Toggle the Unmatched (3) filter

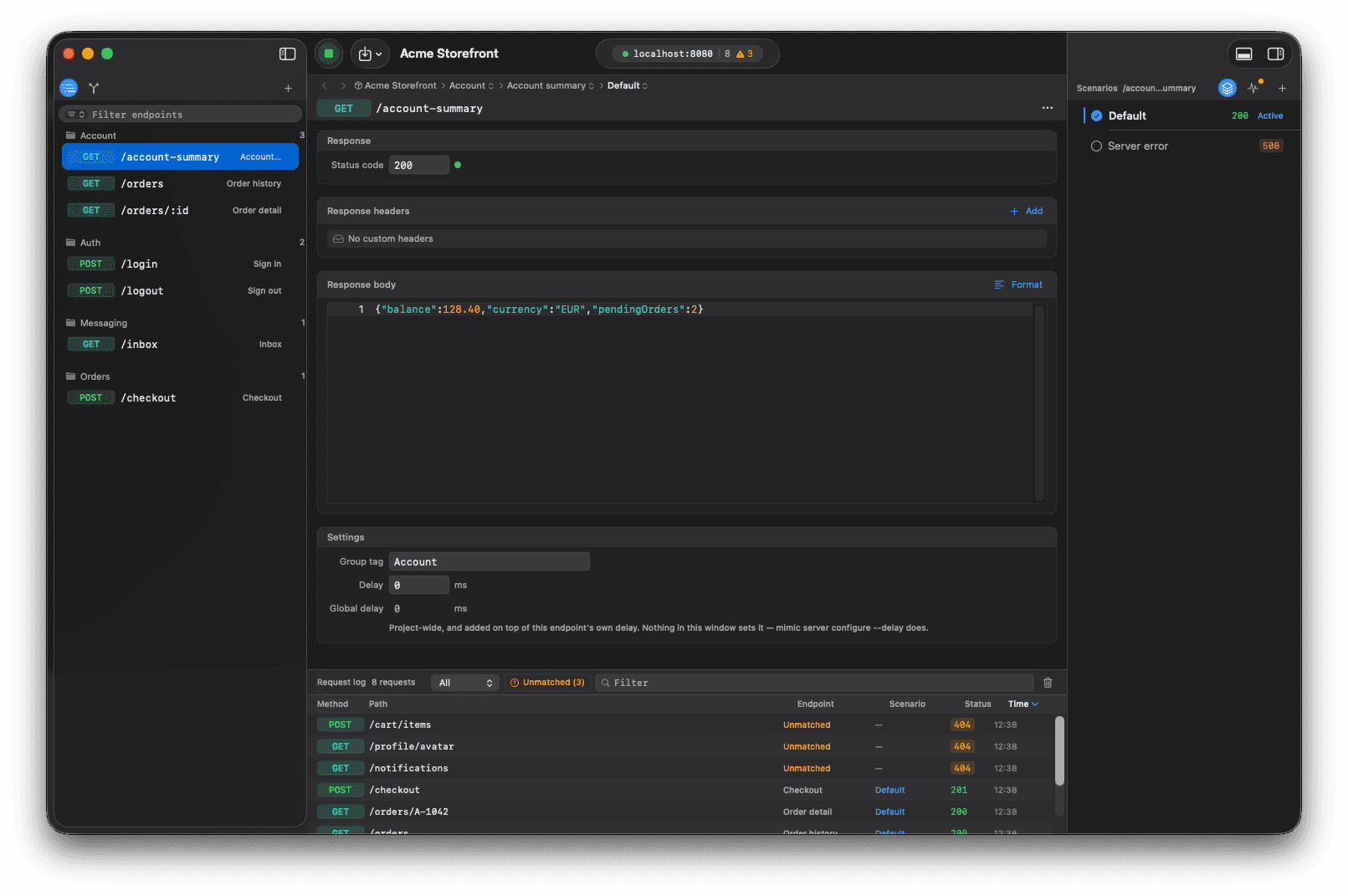tap(547, 683)
